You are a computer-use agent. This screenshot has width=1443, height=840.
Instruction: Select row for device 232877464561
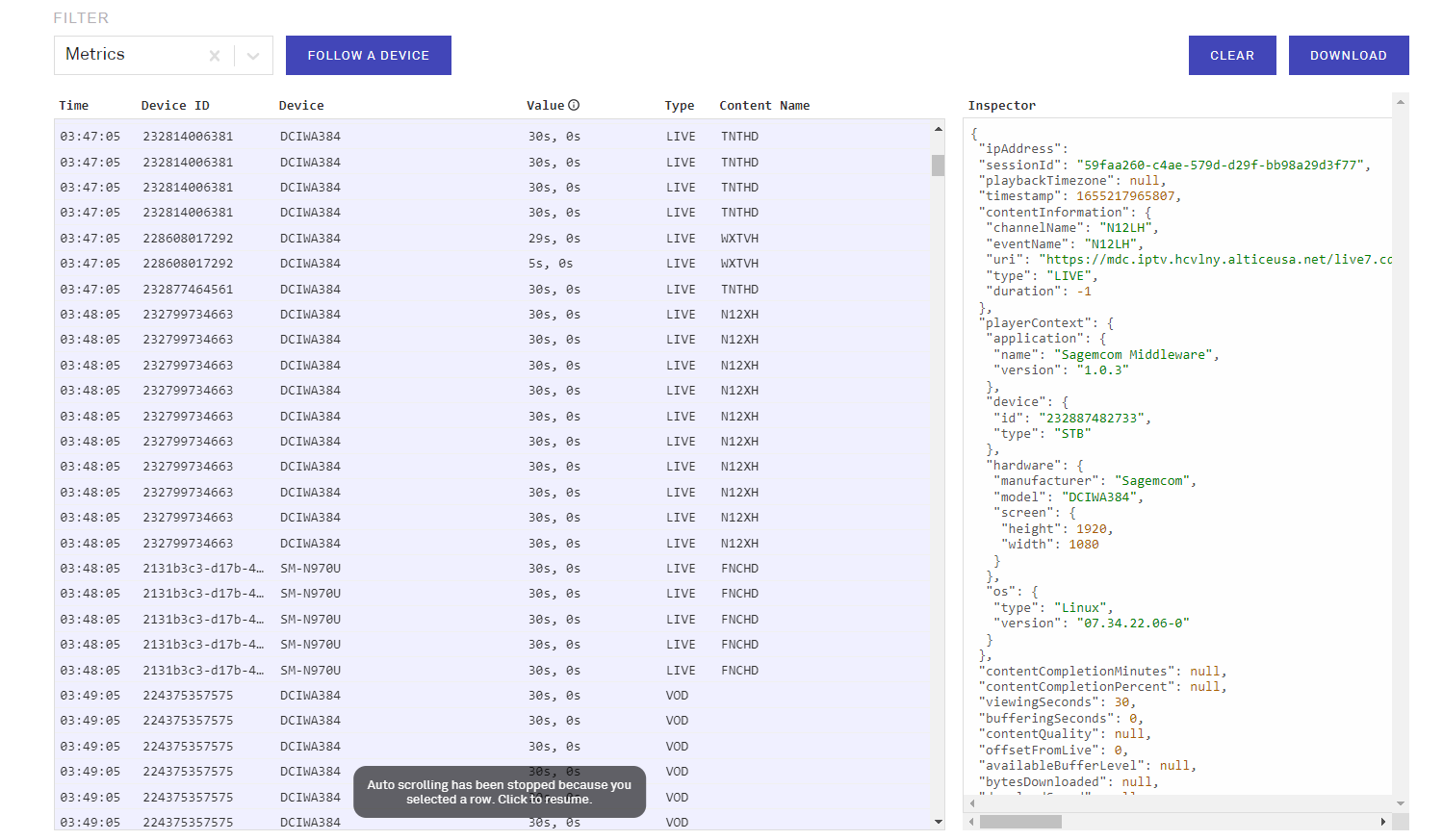(x=188, y=290)
